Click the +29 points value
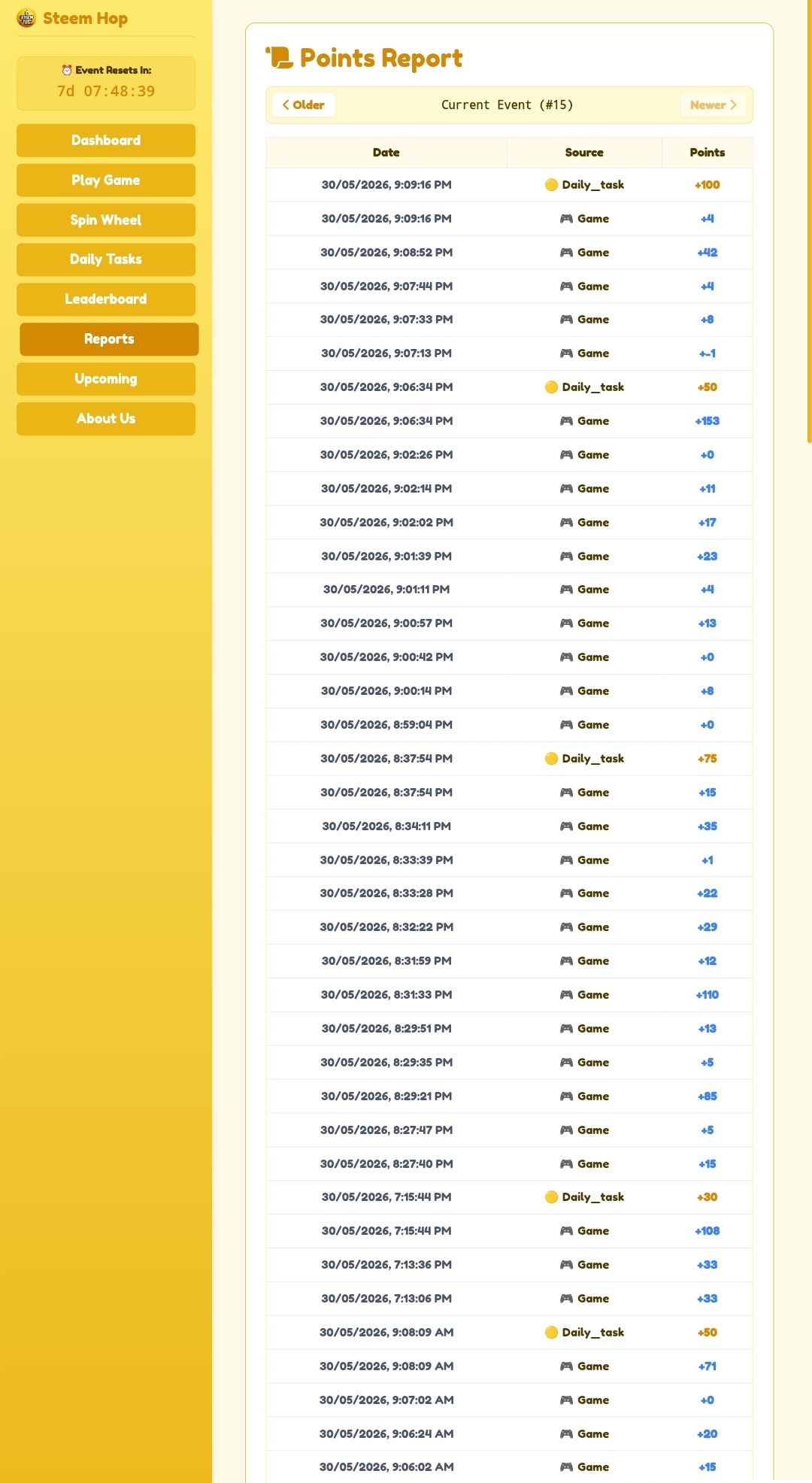This screenshot has height=1483, width=812. (707, 927)
